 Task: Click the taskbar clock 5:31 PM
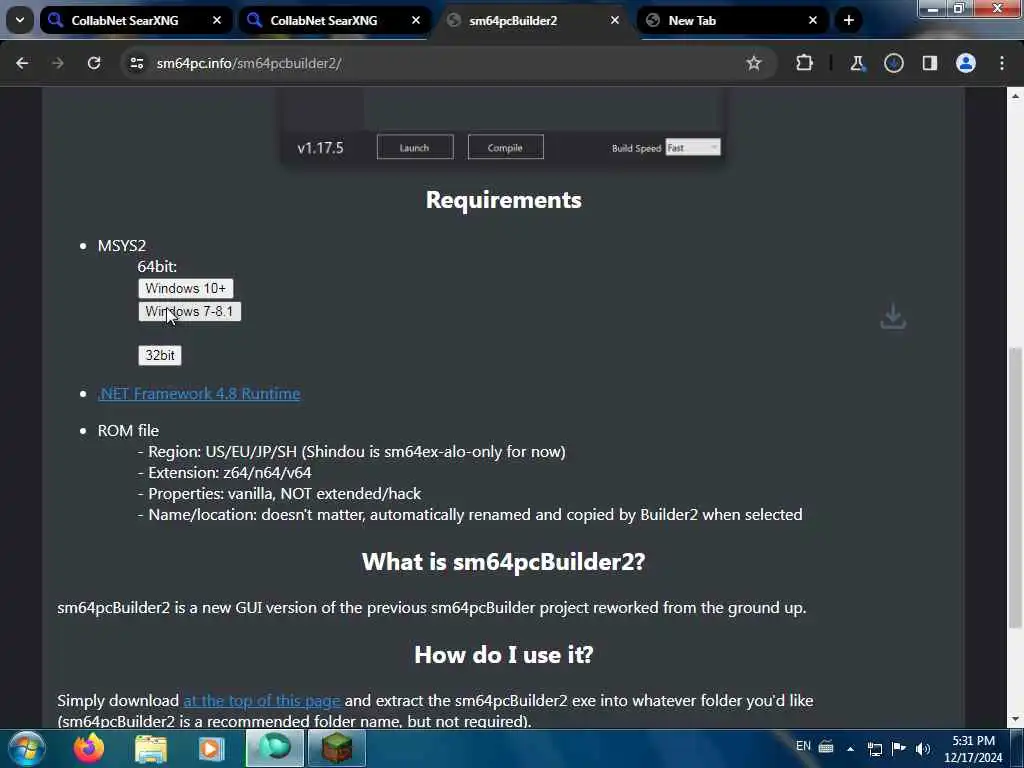973,741
